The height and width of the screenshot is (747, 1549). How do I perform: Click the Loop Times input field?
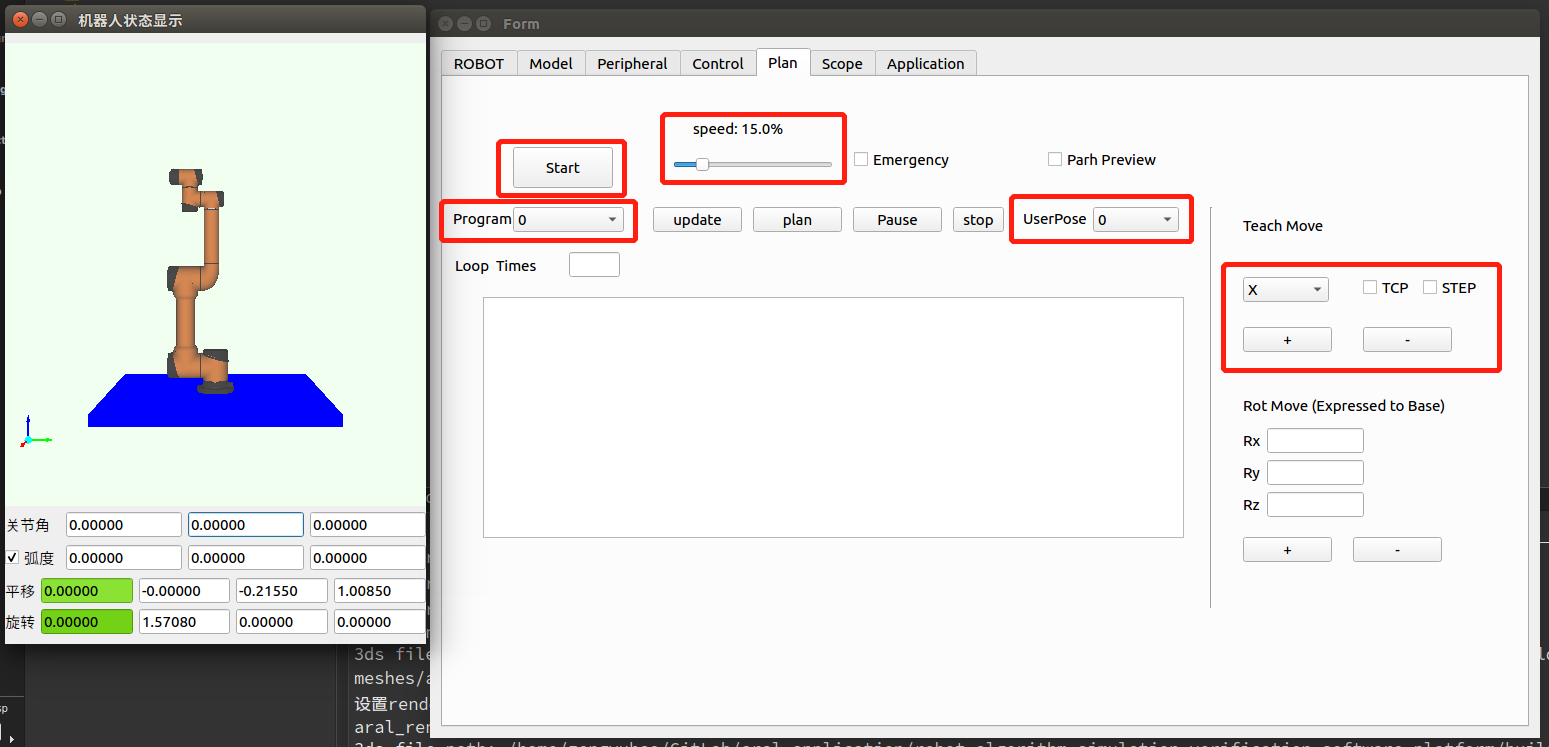594,265
